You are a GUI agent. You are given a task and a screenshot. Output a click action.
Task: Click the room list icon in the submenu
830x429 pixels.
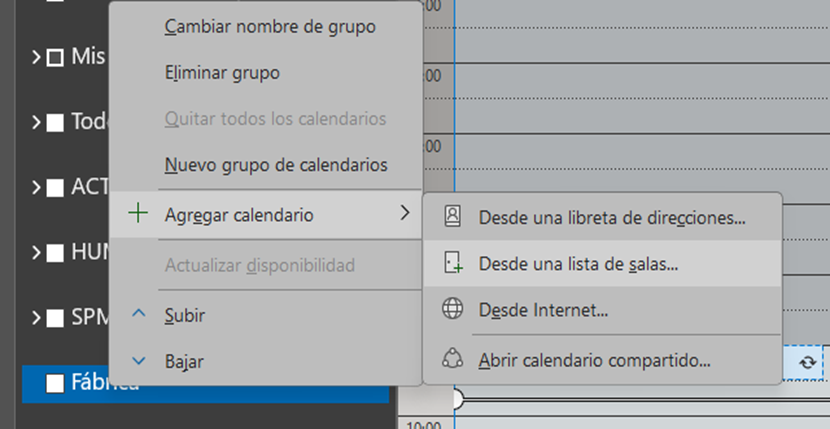click(x=453, y=264)
